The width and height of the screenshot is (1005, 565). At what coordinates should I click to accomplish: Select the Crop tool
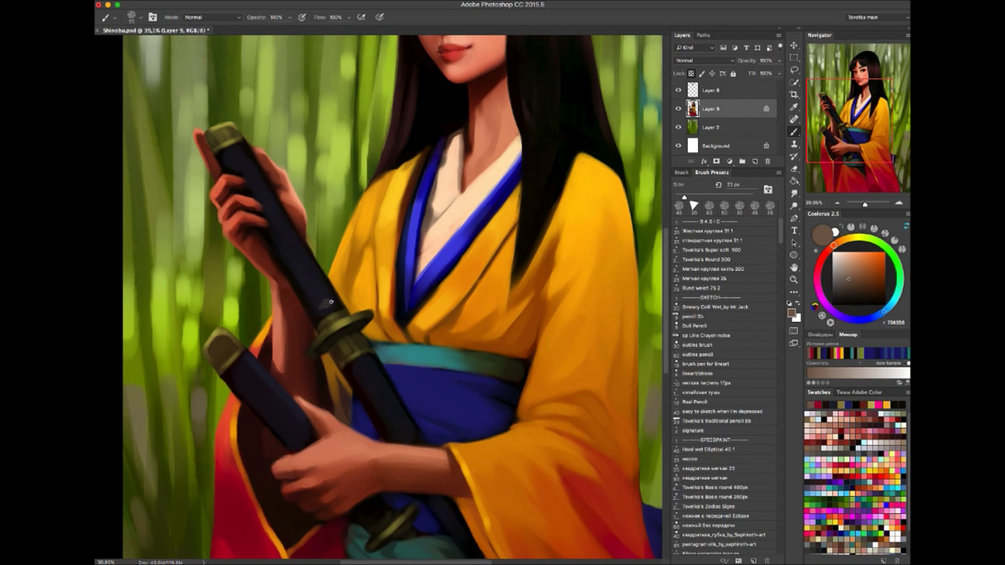(793, 94)
